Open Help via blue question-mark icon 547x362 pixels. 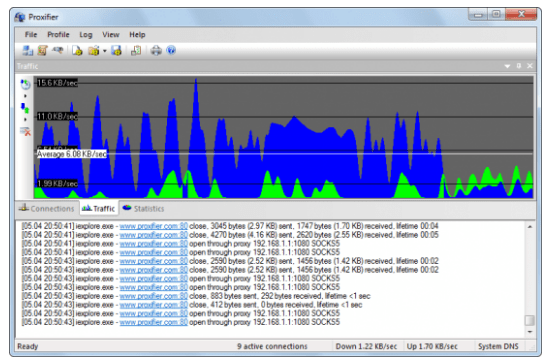(x=171, y=51)
